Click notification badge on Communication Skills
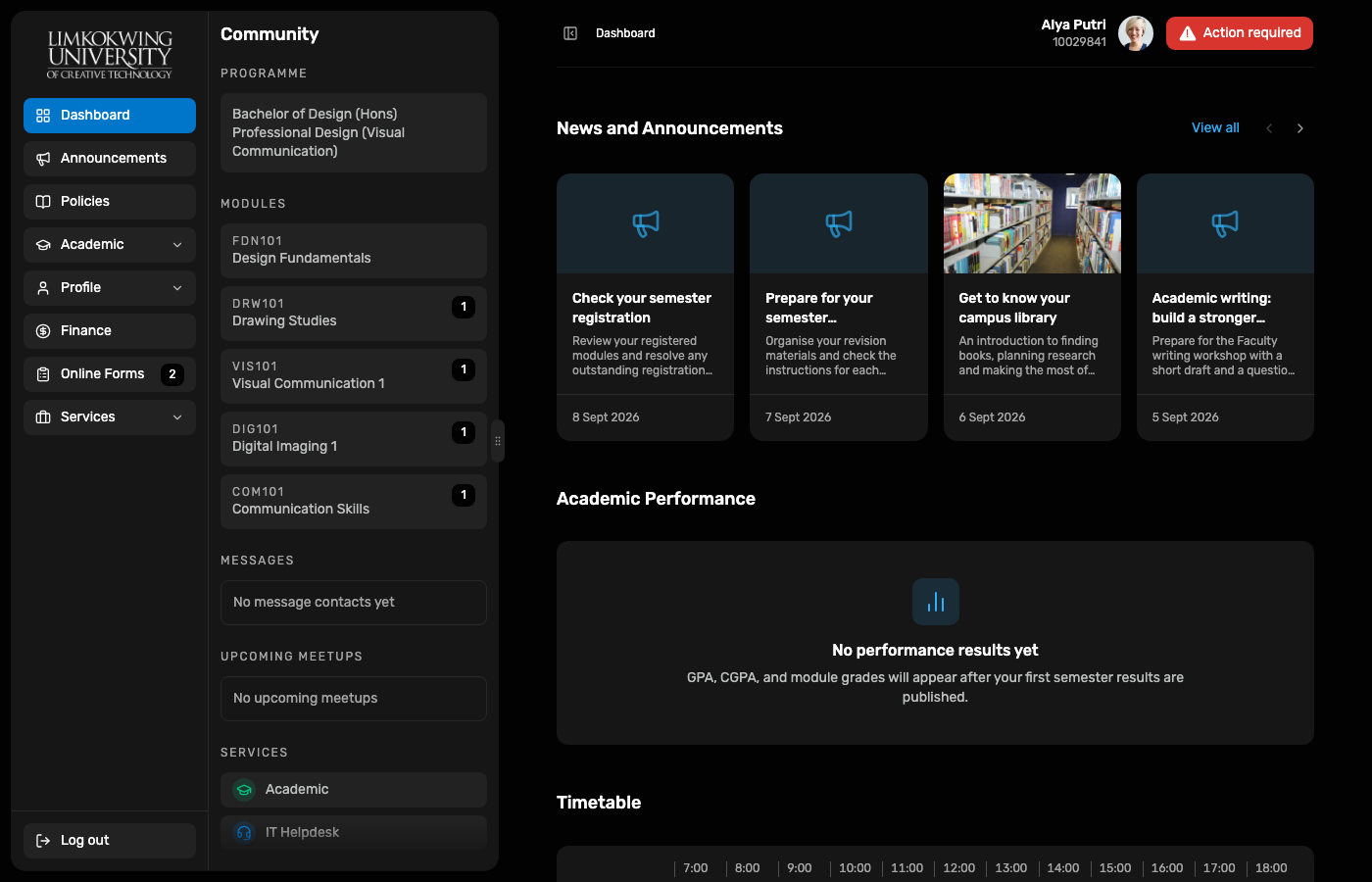1372x882 pixels. click(464, 495)
